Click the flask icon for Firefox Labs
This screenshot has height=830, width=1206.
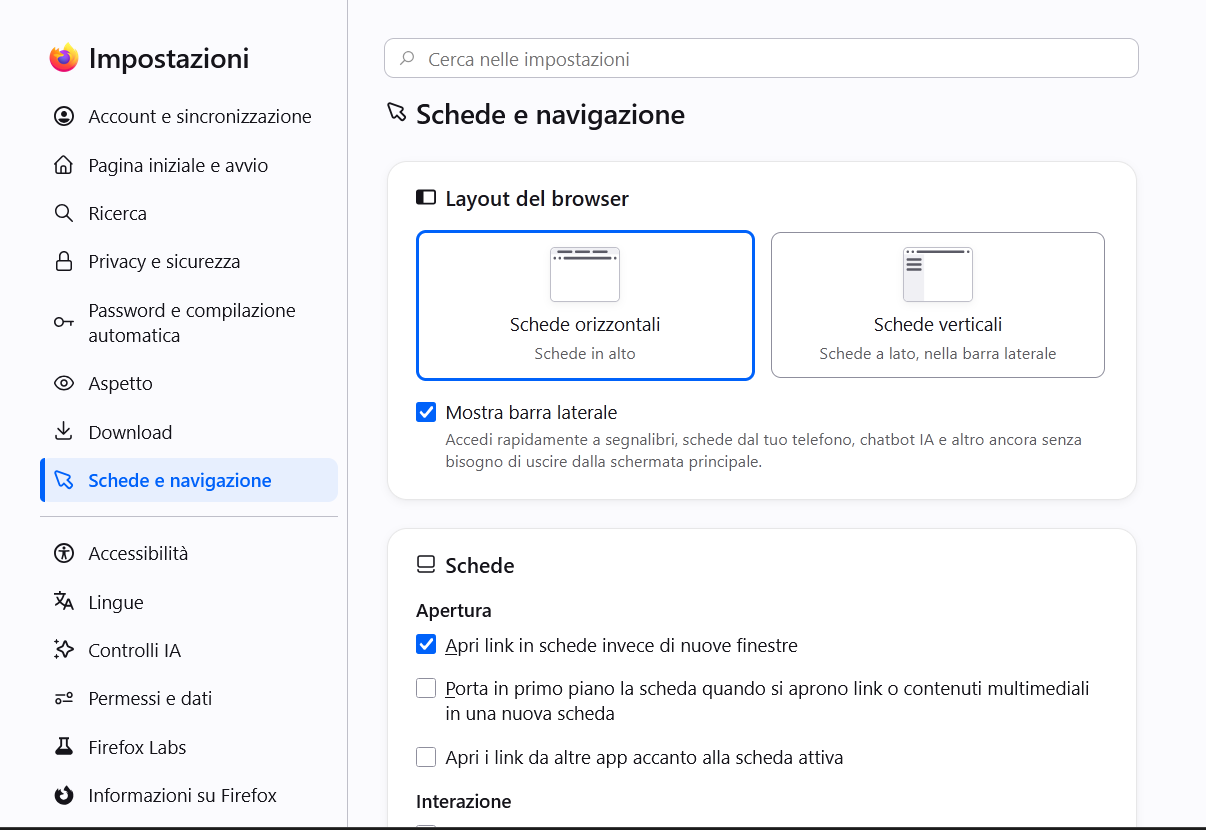(x=64, y=747)
